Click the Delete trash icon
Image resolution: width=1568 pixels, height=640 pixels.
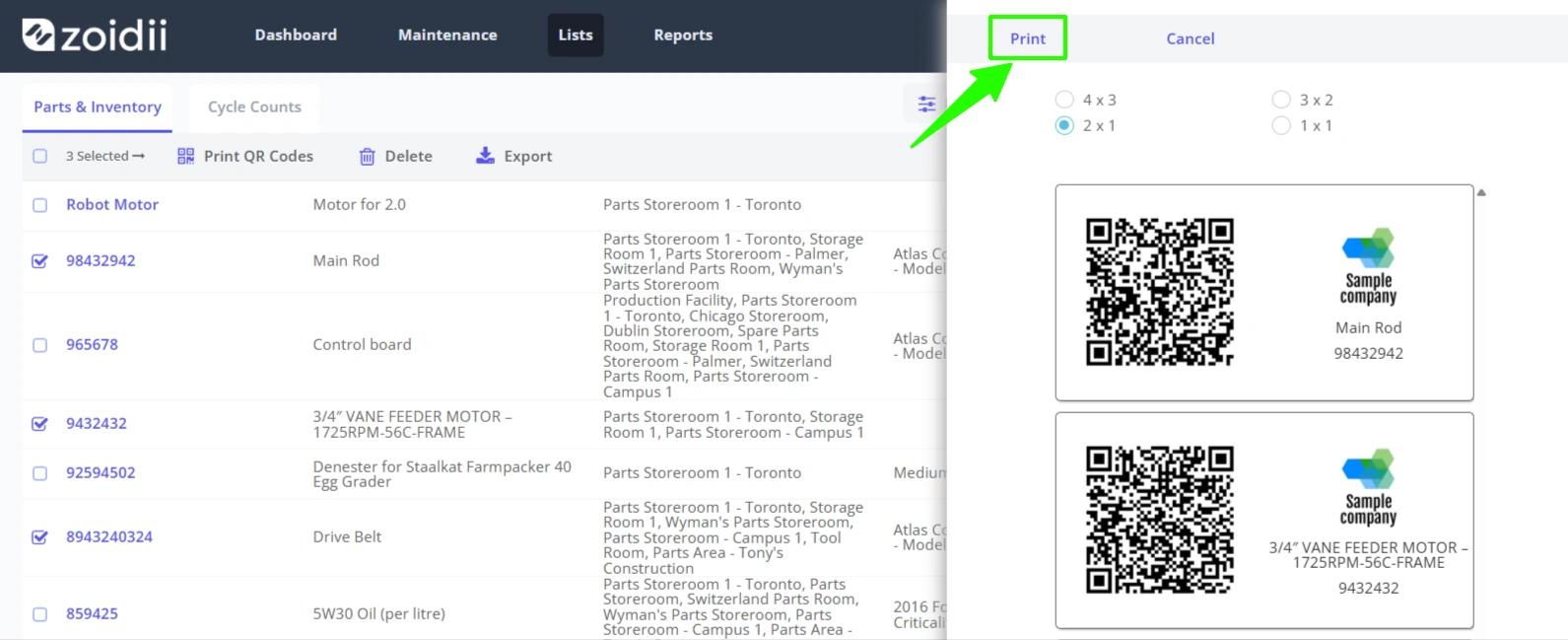click(367, 156)
